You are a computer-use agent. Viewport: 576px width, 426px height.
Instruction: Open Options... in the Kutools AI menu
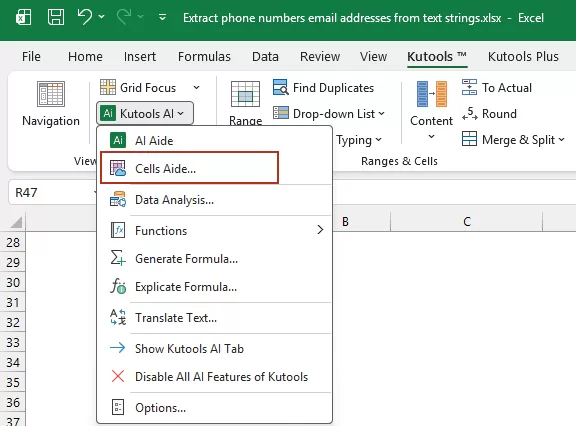[215, 408]
